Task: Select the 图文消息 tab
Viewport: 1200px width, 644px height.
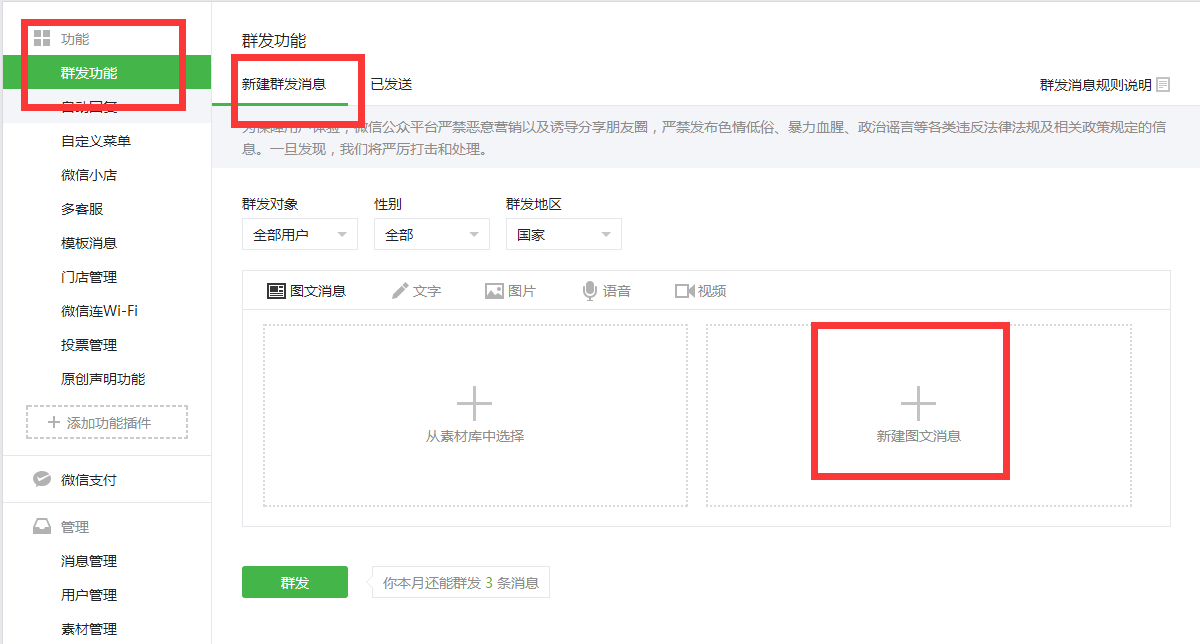Action: [x=306, y=291]
